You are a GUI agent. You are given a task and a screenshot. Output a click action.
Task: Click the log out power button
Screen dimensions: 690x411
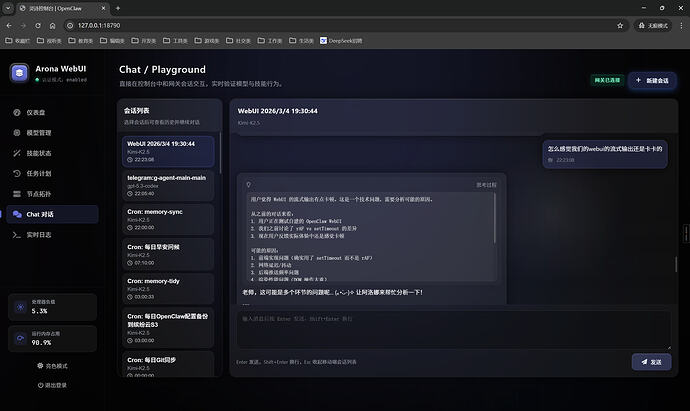point(40,385)
